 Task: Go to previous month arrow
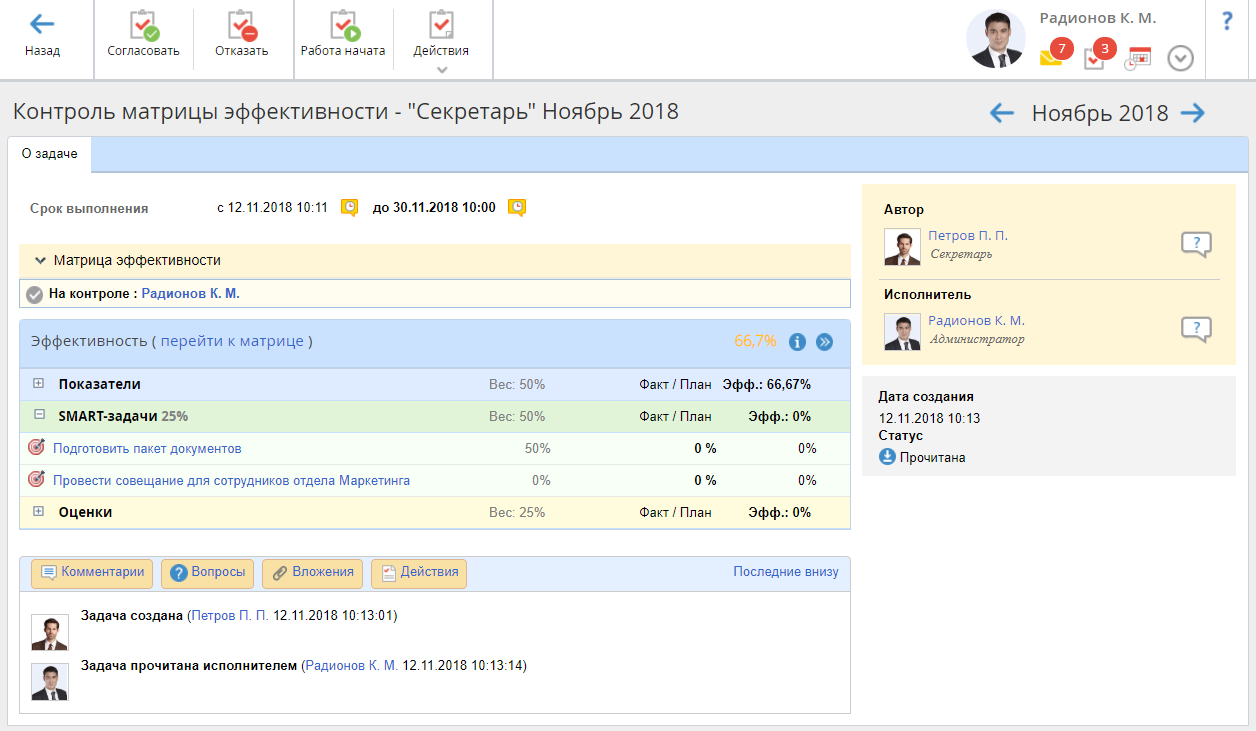tap(1002, 113)
